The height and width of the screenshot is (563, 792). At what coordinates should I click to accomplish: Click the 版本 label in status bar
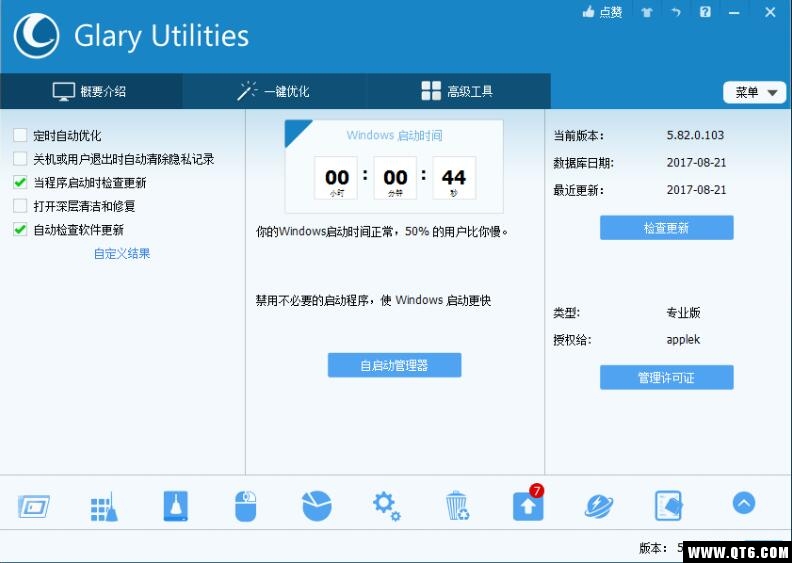(652, 548)
